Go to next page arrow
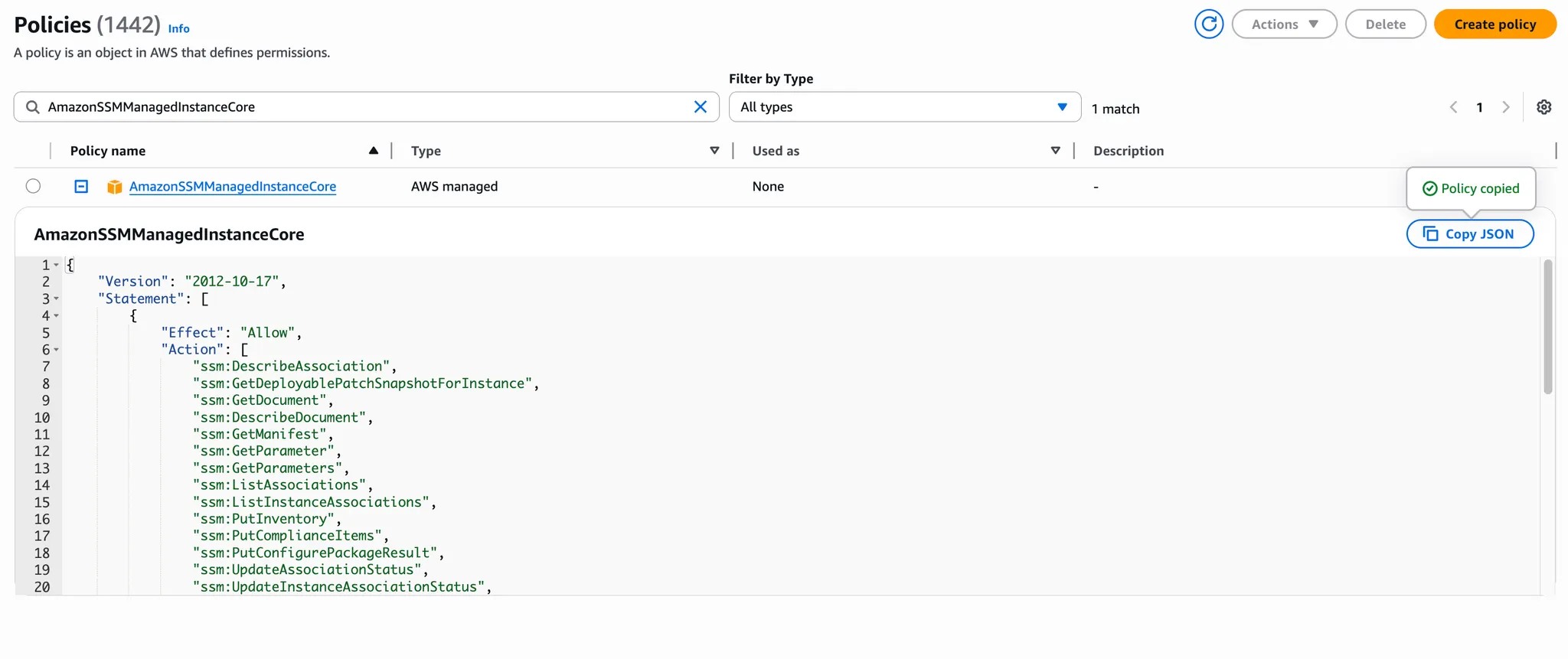 [1505, 107]
